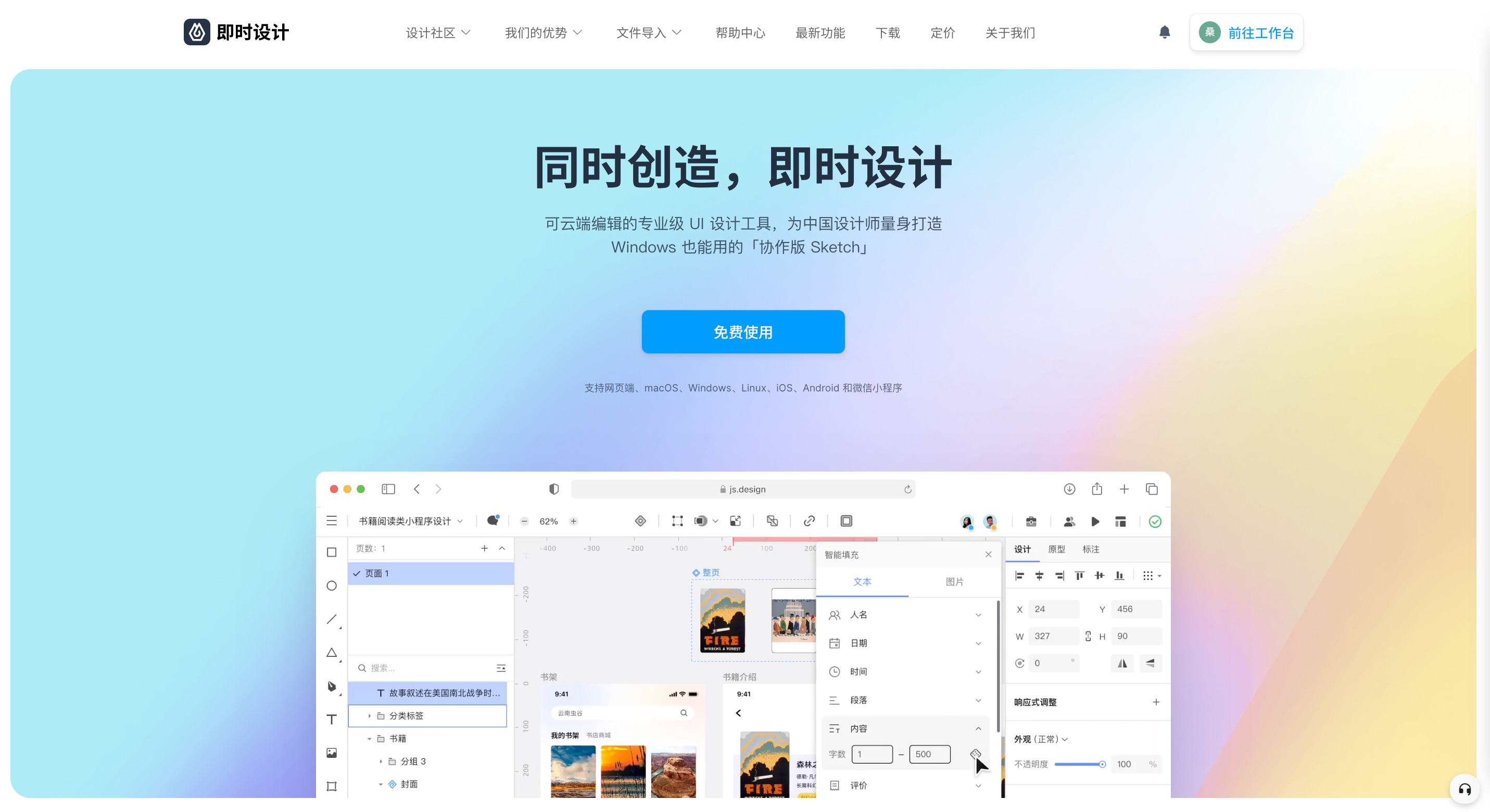
Task: Select the Pen tool in left toolbar
Action: click(x=332, y=686)
